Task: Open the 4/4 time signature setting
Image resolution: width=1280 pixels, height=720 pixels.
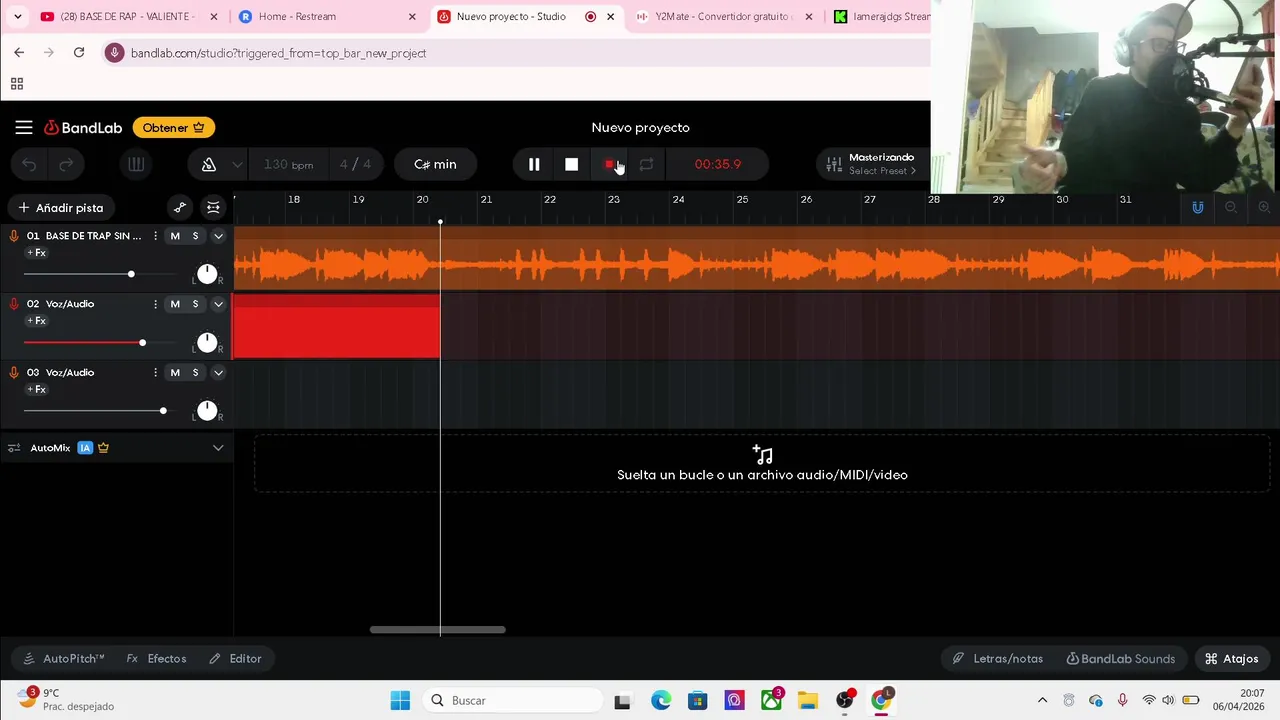Action: tap(355, 164)
